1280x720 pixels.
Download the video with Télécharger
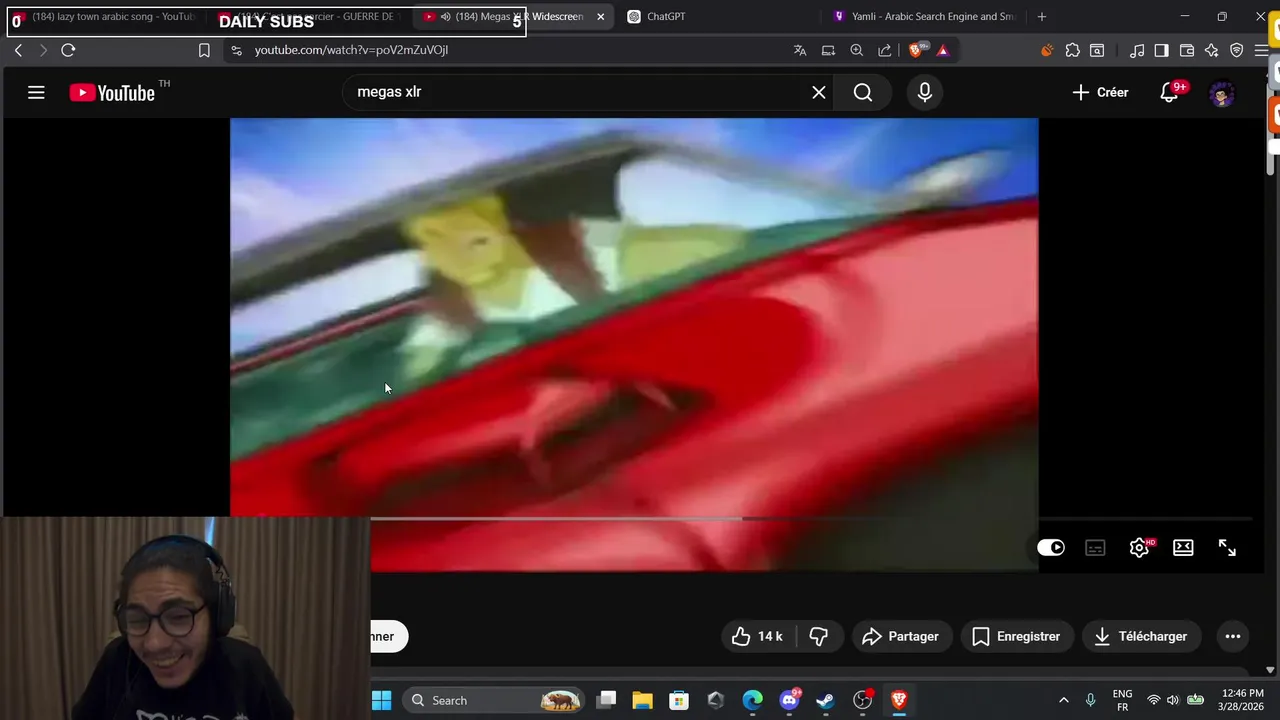1141,636
